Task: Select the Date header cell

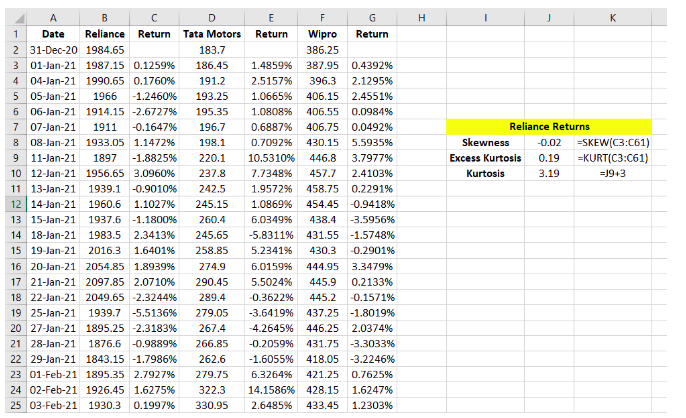Action: click(53, 34)
